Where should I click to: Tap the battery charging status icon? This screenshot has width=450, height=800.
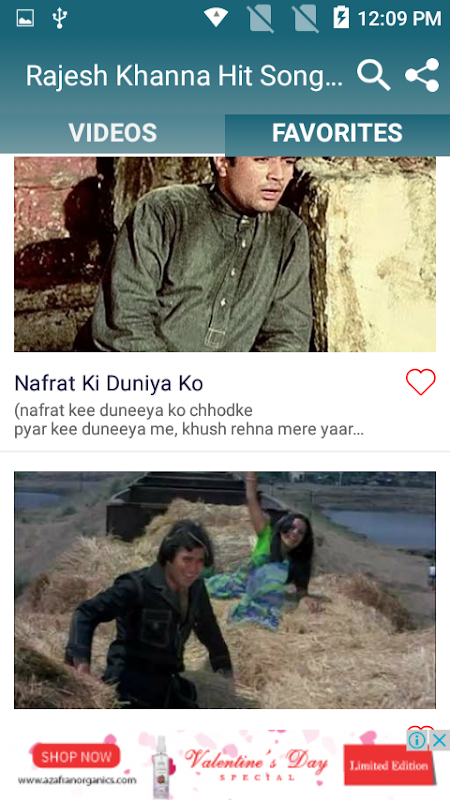[341, 18]
